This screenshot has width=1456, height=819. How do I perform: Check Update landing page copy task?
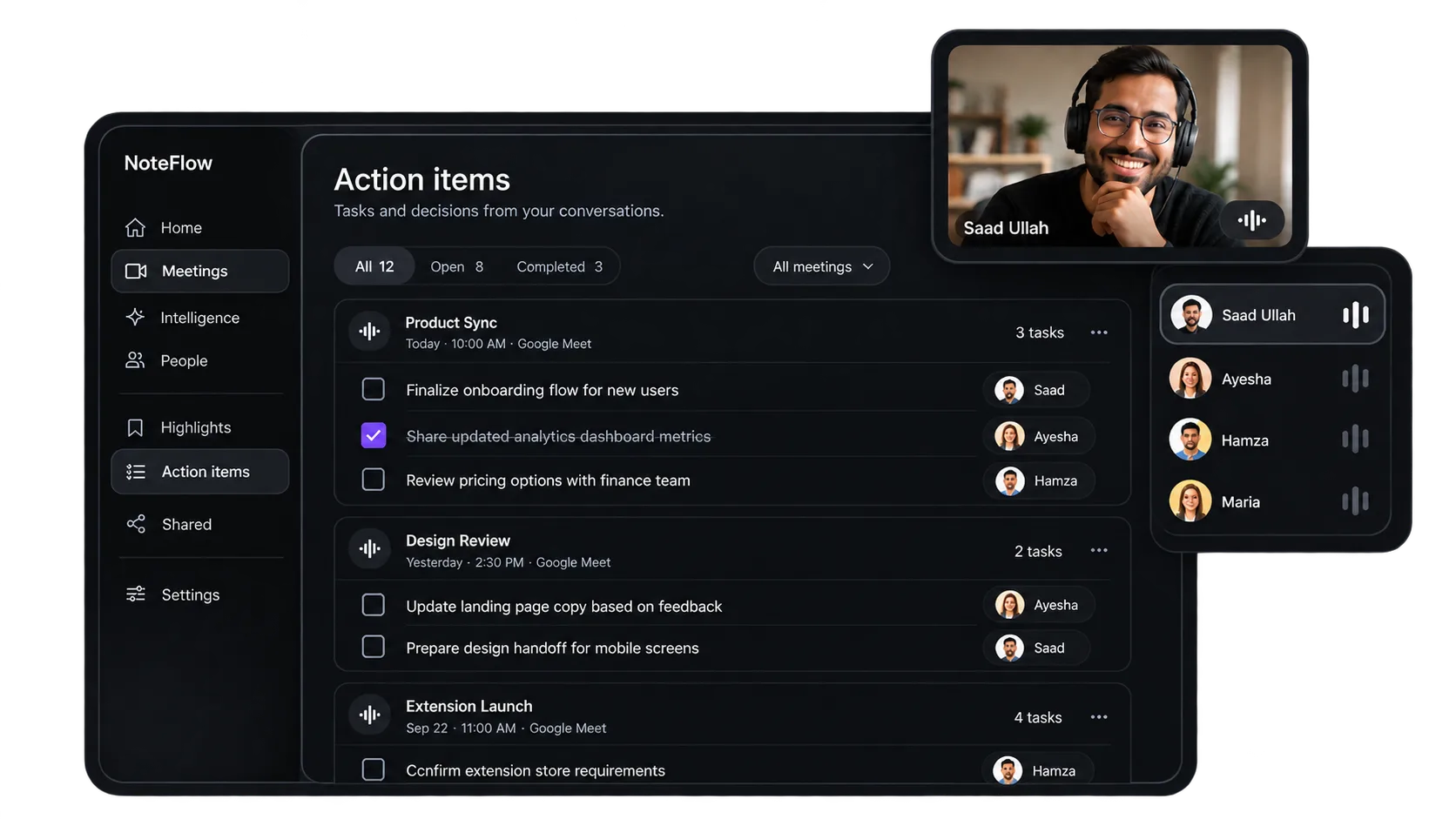pos(374,605)
